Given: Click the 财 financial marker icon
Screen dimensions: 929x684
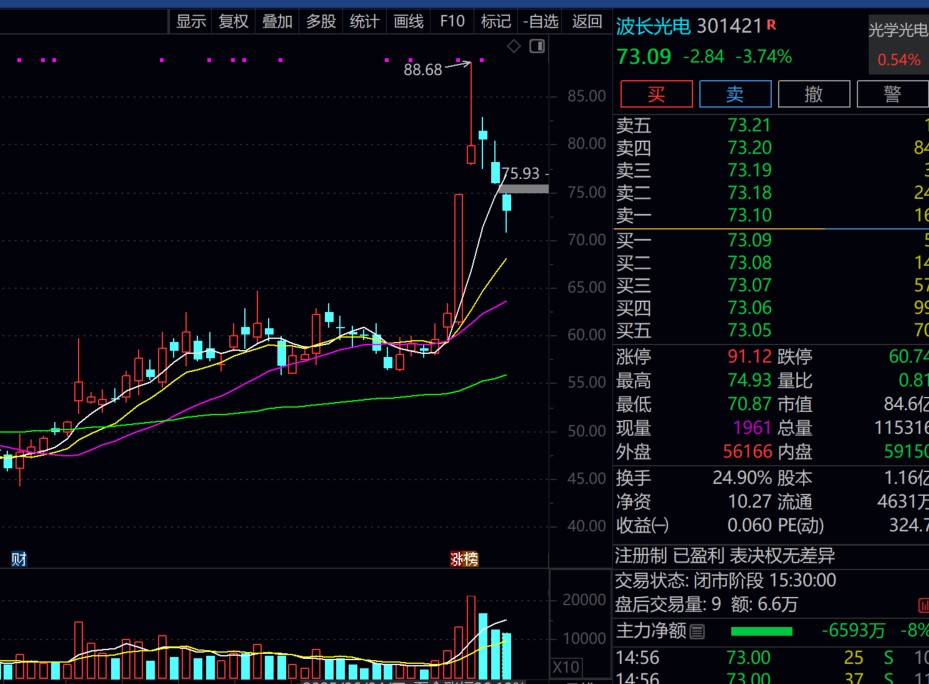Looking at the screenshot, I should tap(19, 559).
